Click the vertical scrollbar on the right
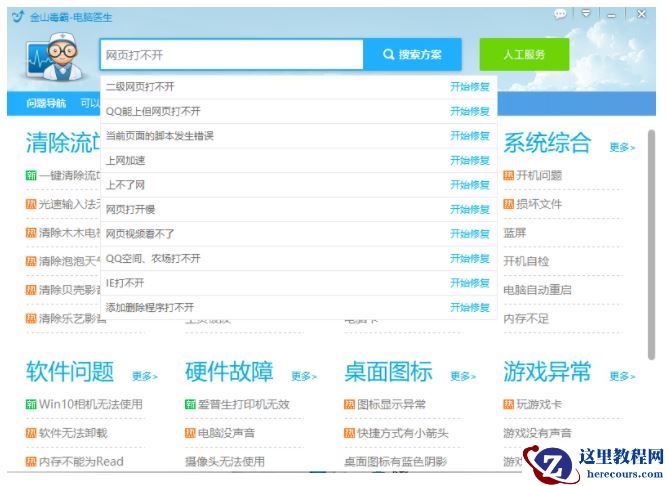Image resolution: width=669 pixels, height=486 pixels. pos(651,245)
